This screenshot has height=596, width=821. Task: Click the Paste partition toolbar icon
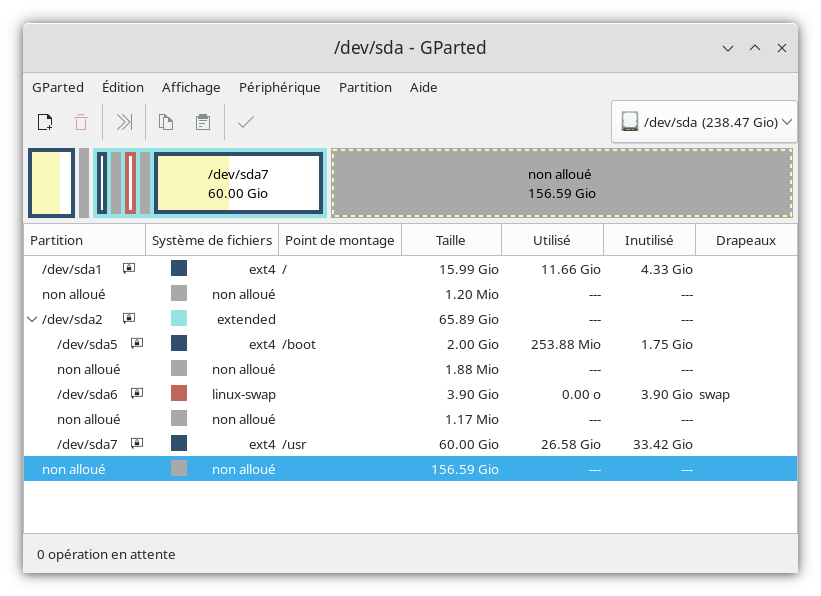click(x=203, y=122)
